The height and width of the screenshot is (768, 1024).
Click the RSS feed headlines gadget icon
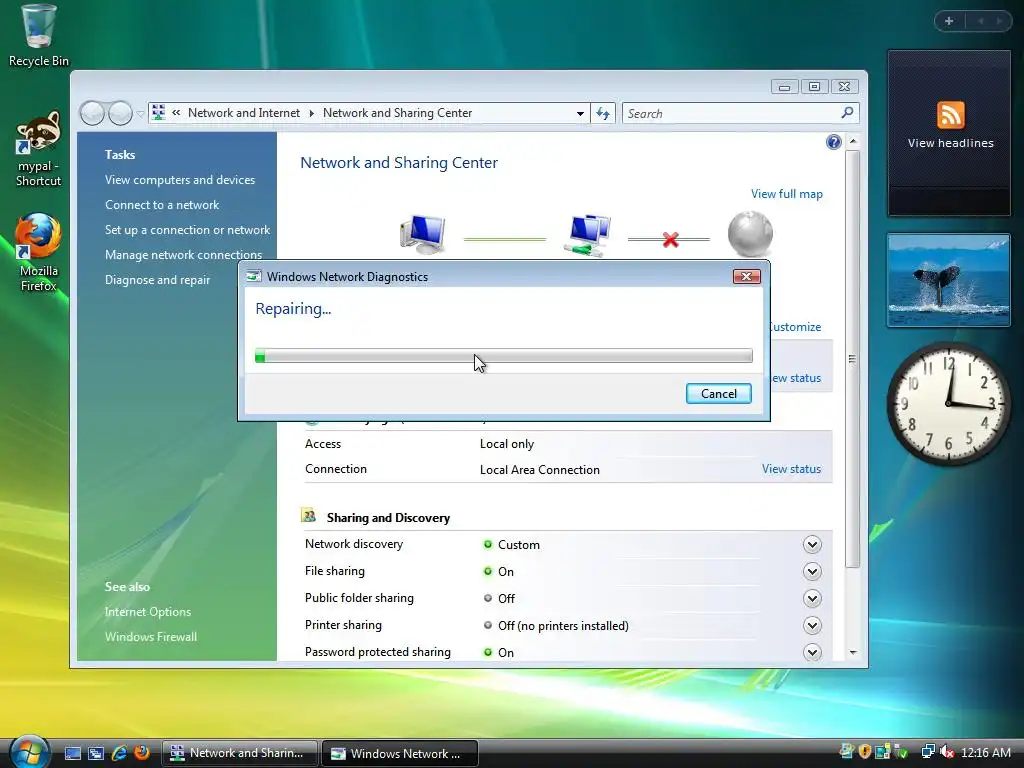(x=950, y=115)
